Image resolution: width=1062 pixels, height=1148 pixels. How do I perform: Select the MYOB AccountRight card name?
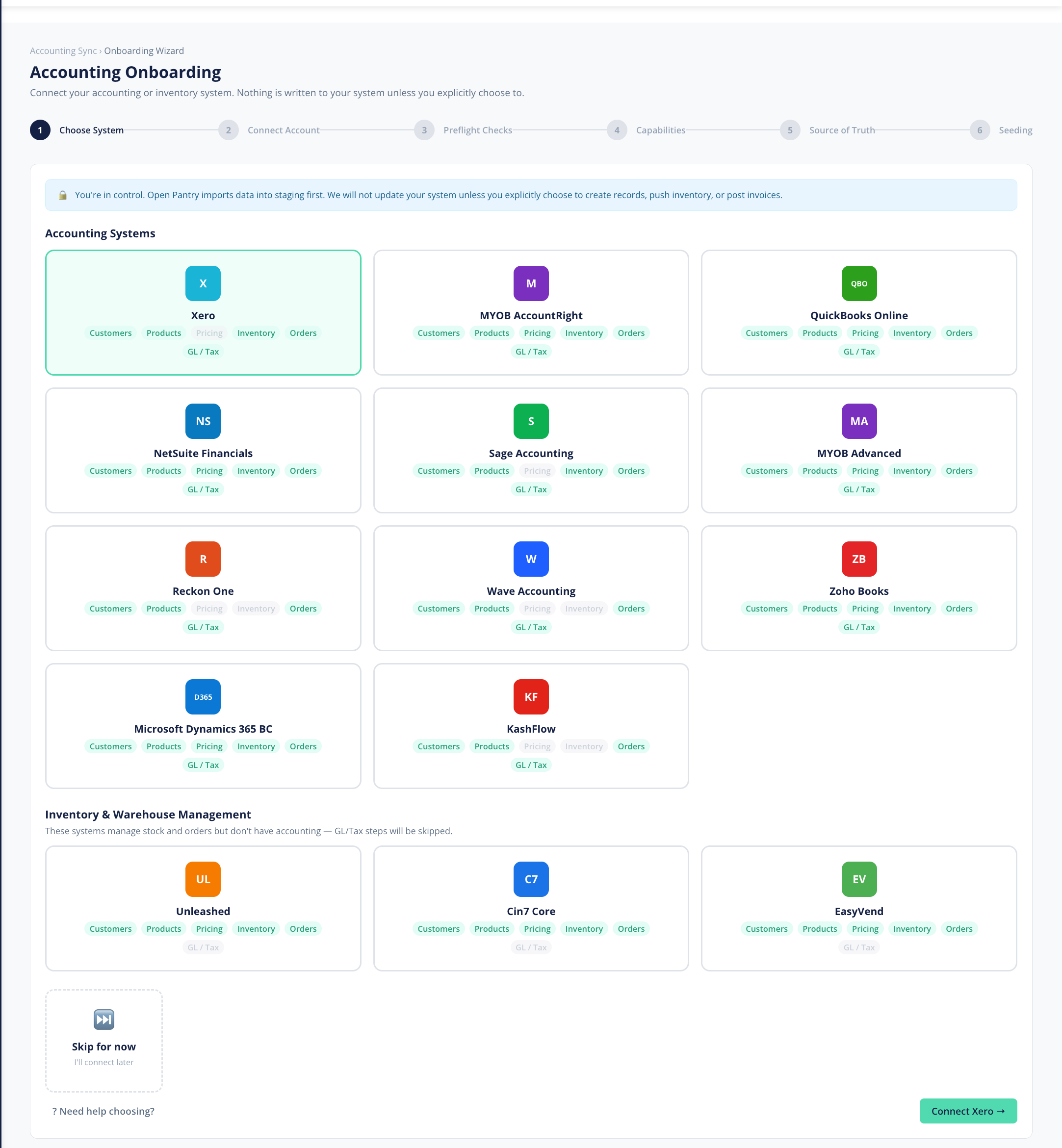point(530,315)
